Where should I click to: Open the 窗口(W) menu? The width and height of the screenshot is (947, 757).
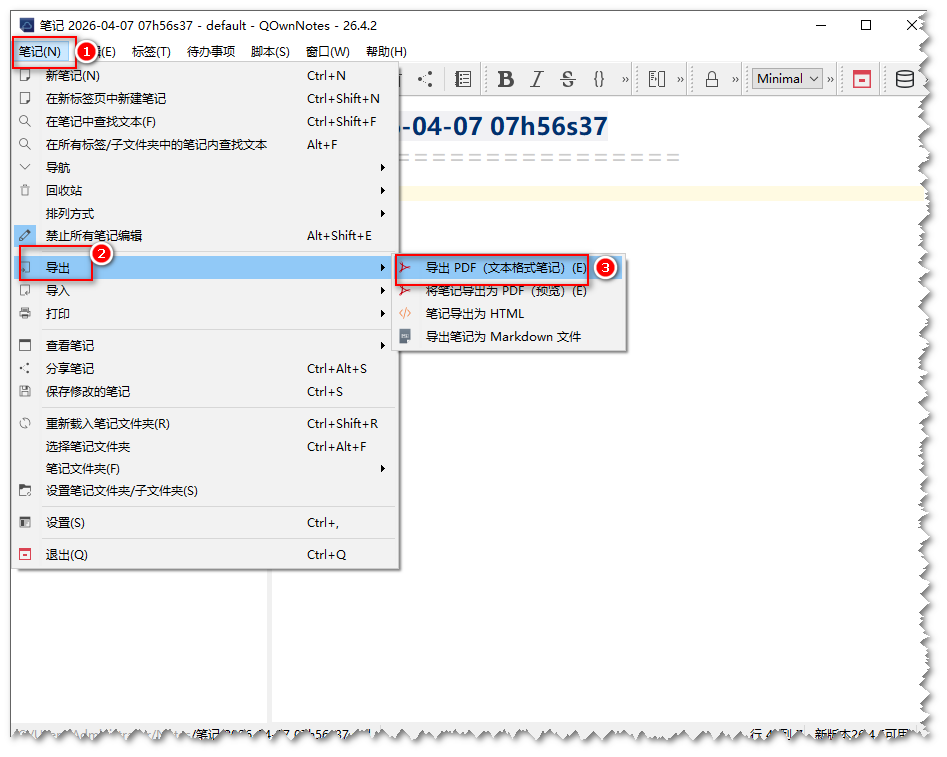coord(327,52)
